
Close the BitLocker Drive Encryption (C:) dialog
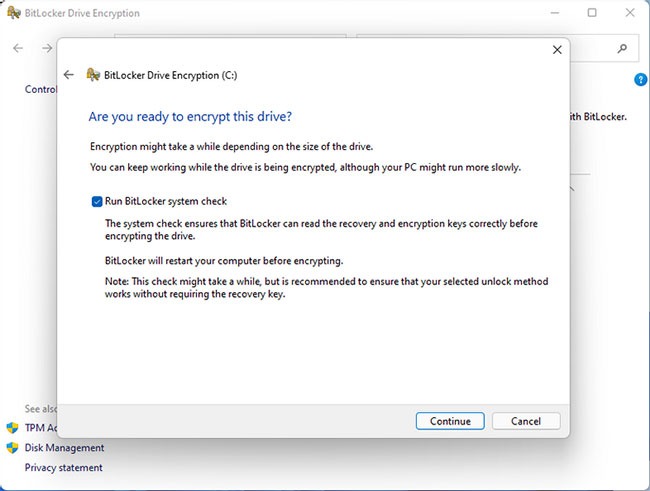coord(557,50)
